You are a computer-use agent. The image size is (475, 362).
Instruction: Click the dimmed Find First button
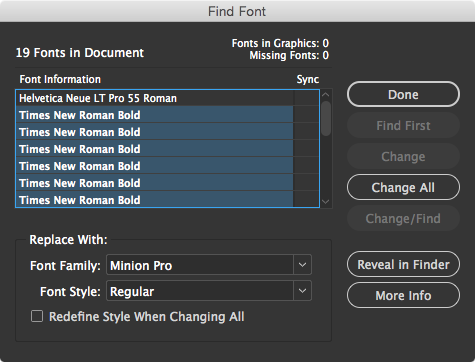coord(403,125)
